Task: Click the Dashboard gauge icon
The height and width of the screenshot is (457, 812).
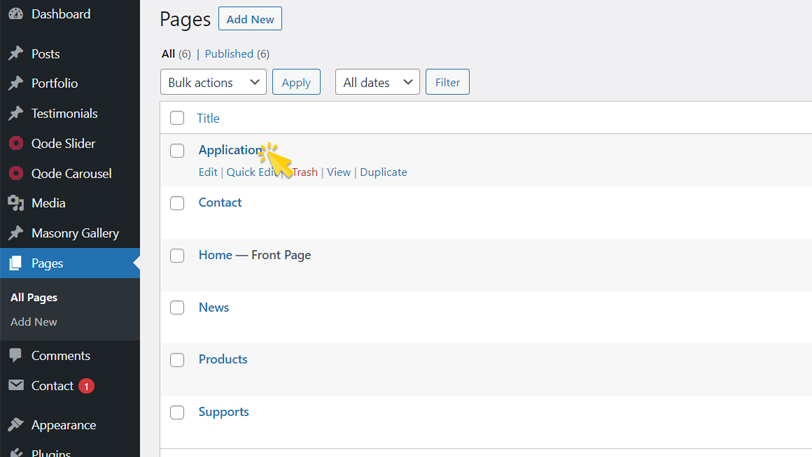Action: point(15,14)
